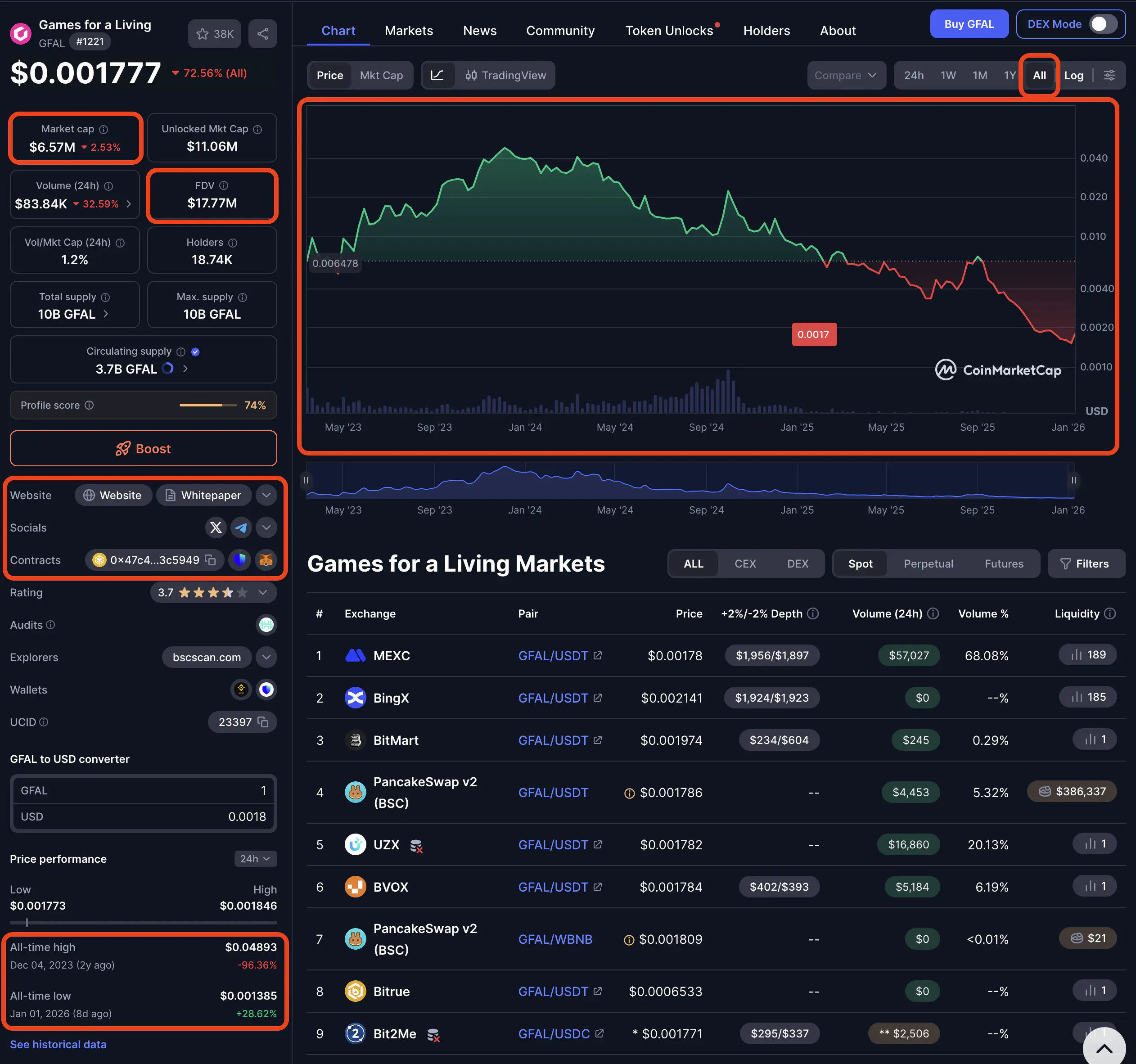Open See historical data link
The image size is (1136, 1064).
[59, 1044]
